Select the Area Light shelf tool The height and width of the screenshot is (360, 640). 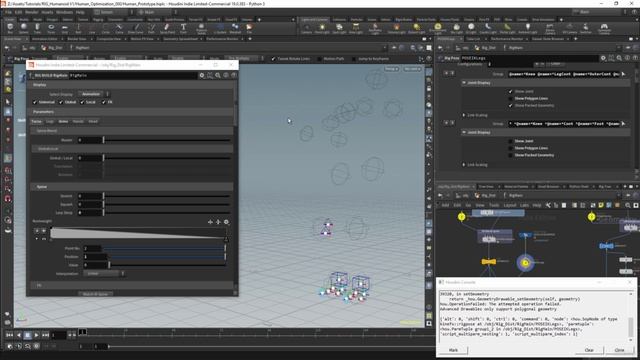[356, 29]
